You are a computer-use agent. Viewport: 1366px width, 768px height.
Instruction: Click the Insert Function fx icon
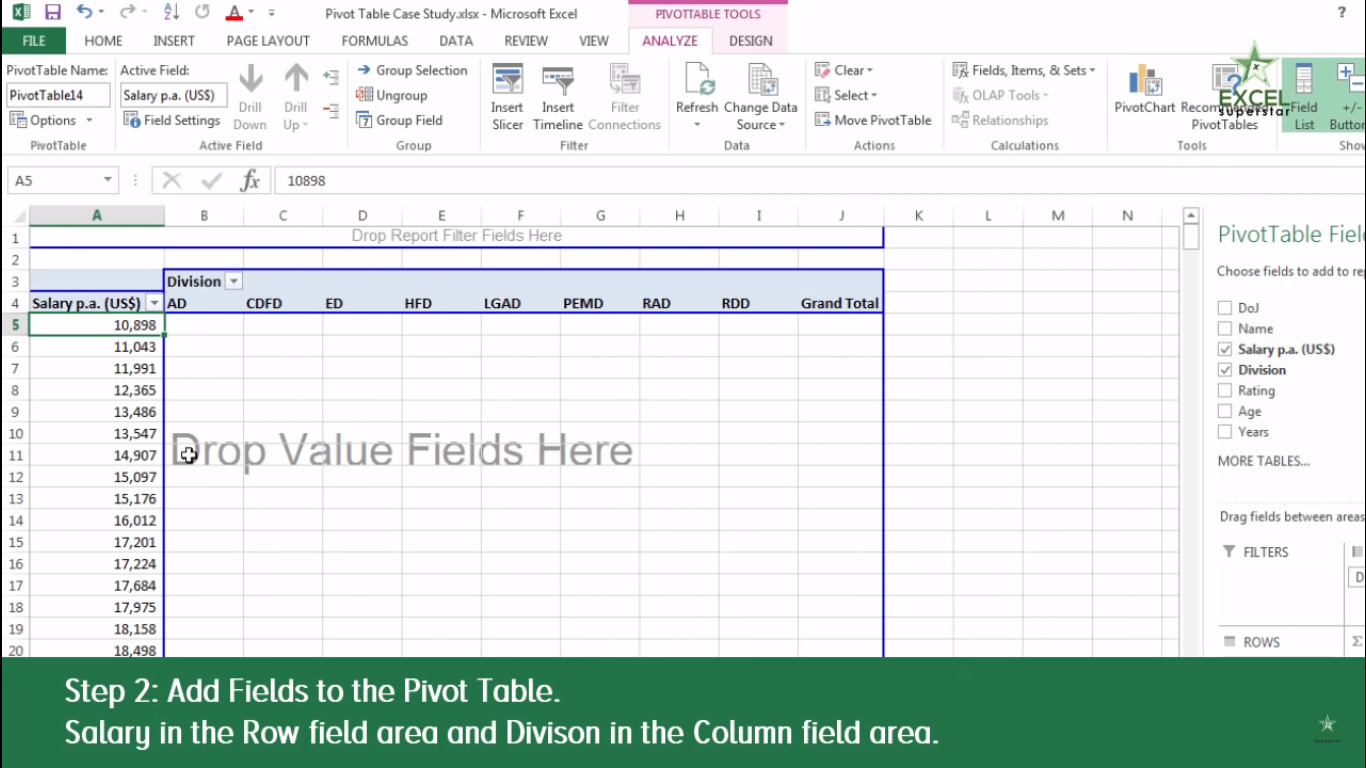[x=250, y=181]
